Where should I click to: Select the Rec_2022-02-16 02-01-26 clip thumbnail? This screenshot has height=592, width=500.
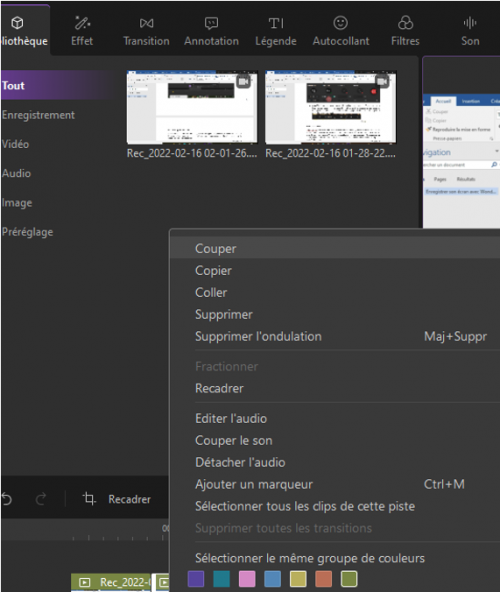tap(192, 107)
